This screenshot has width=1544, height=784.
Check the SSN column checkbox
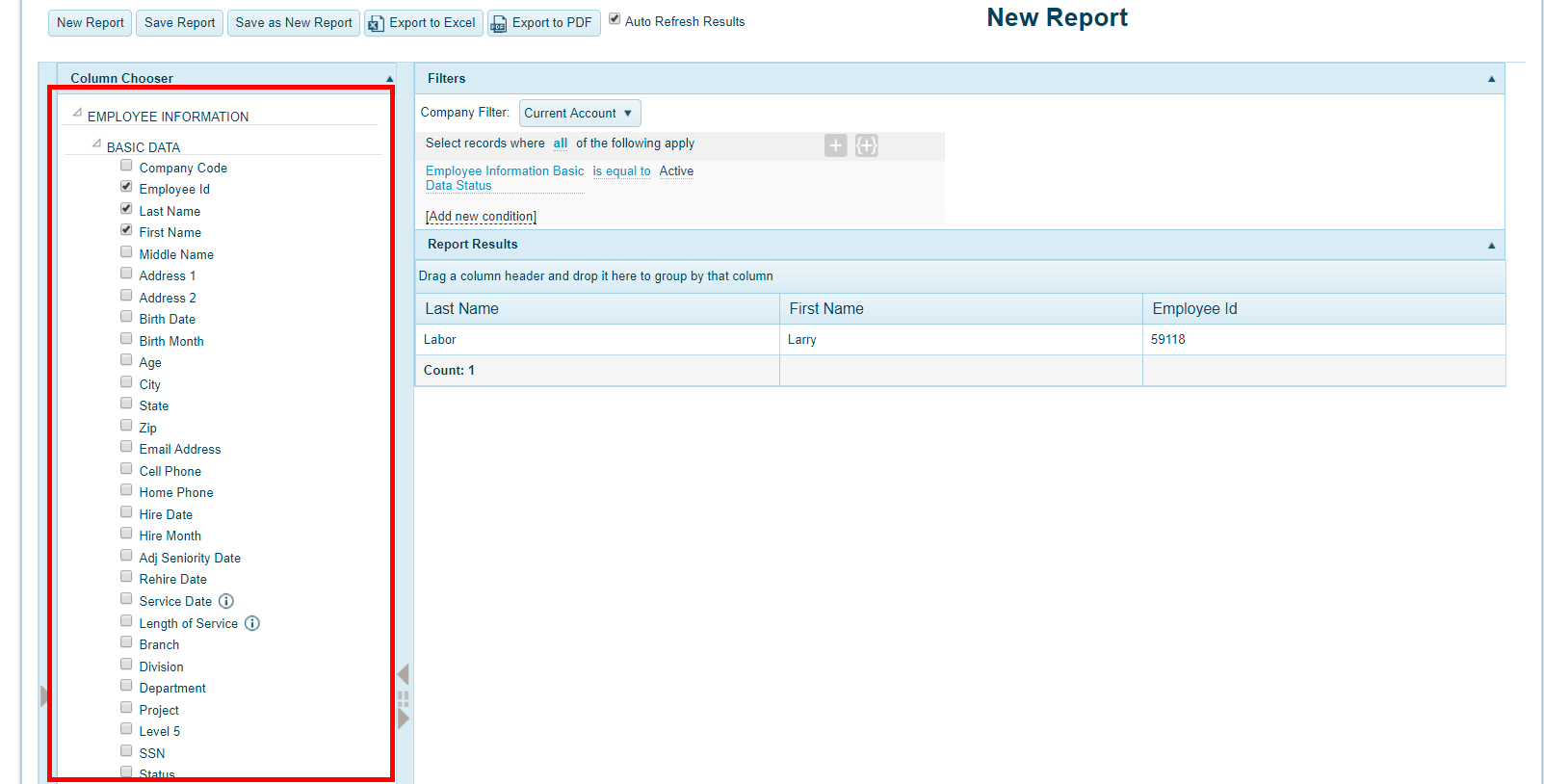pos(126,751)
